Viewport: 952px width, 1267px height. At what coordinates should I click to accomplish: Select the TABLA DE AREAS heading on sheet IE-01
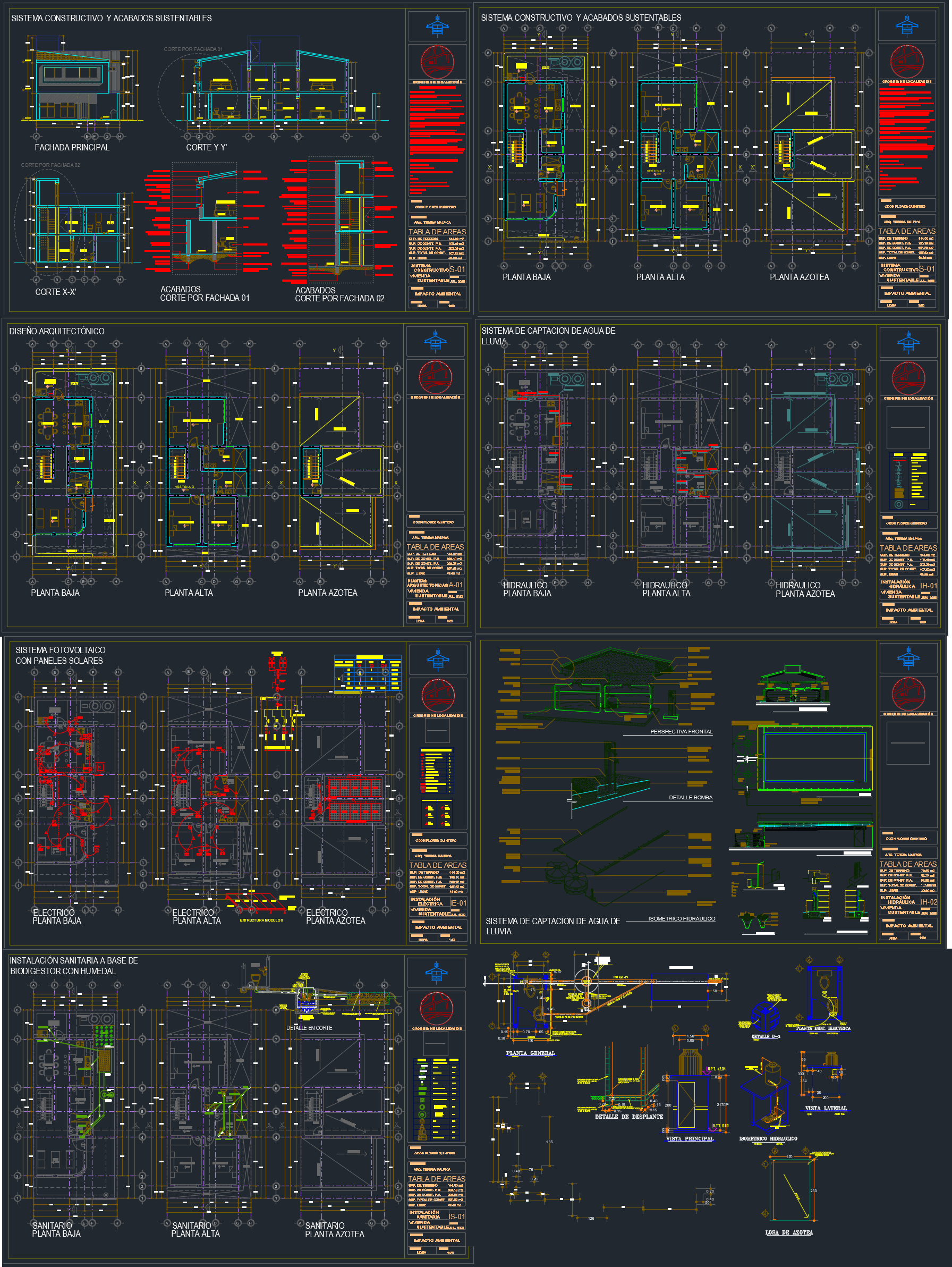coord(438,865)
